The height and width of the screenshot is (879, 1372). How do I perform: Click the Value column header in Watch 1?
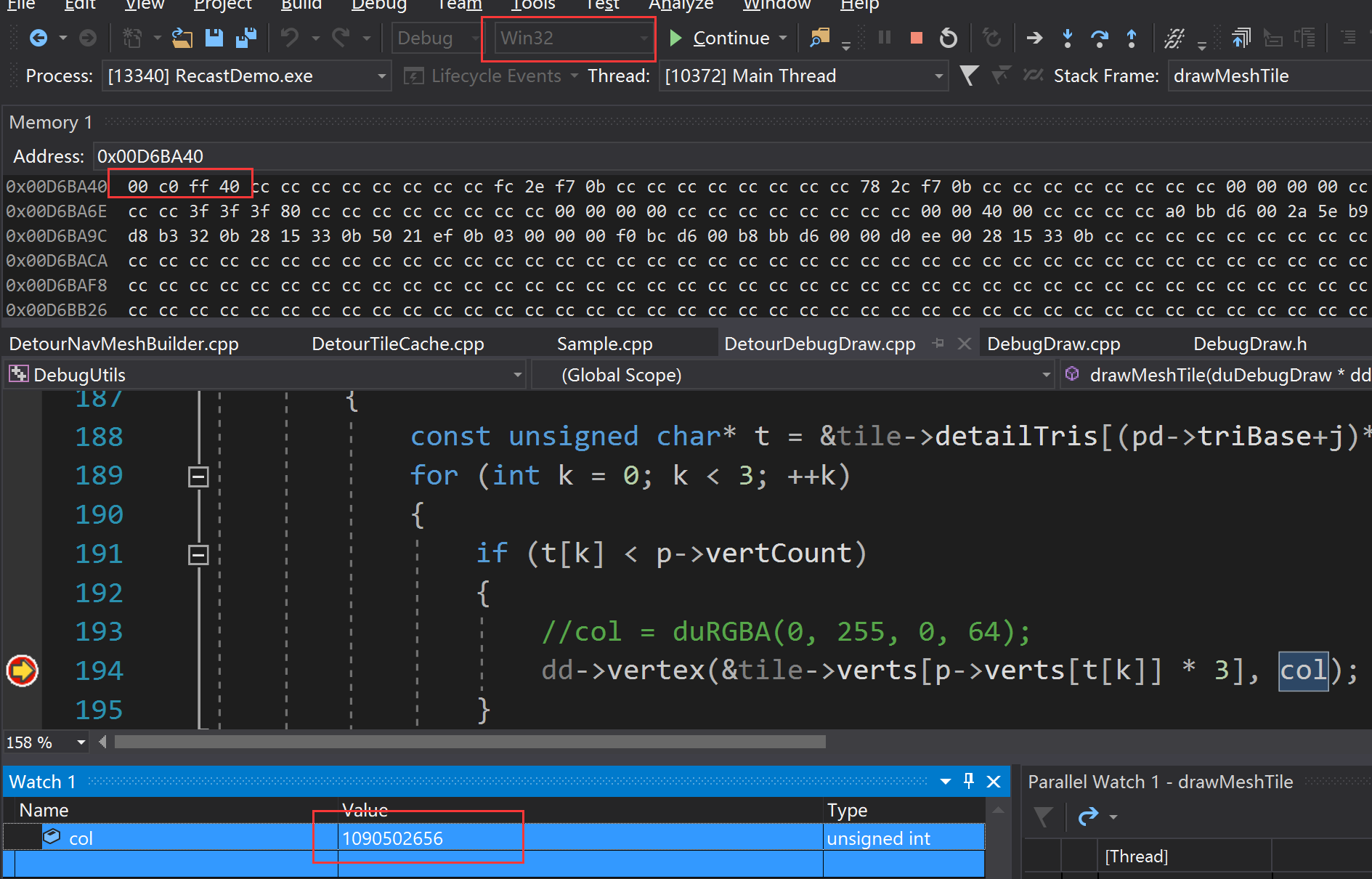581,810
